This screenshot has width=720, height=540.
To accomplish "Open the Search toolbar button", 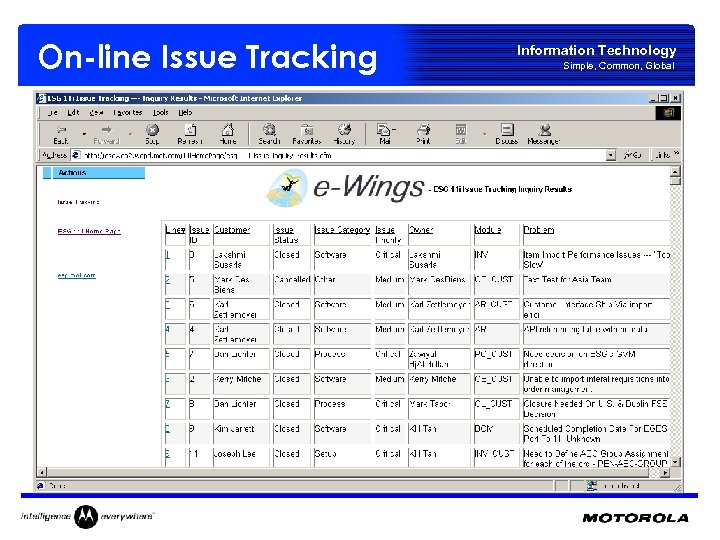I will pyautogui.click(x=269, y=135).
